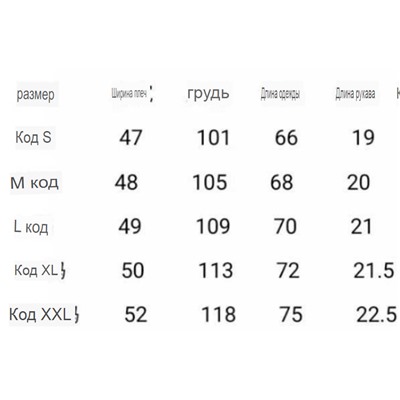Click shoulder width value 47
Viewport: 400px width, 400px height.
(x=131, y=137)
